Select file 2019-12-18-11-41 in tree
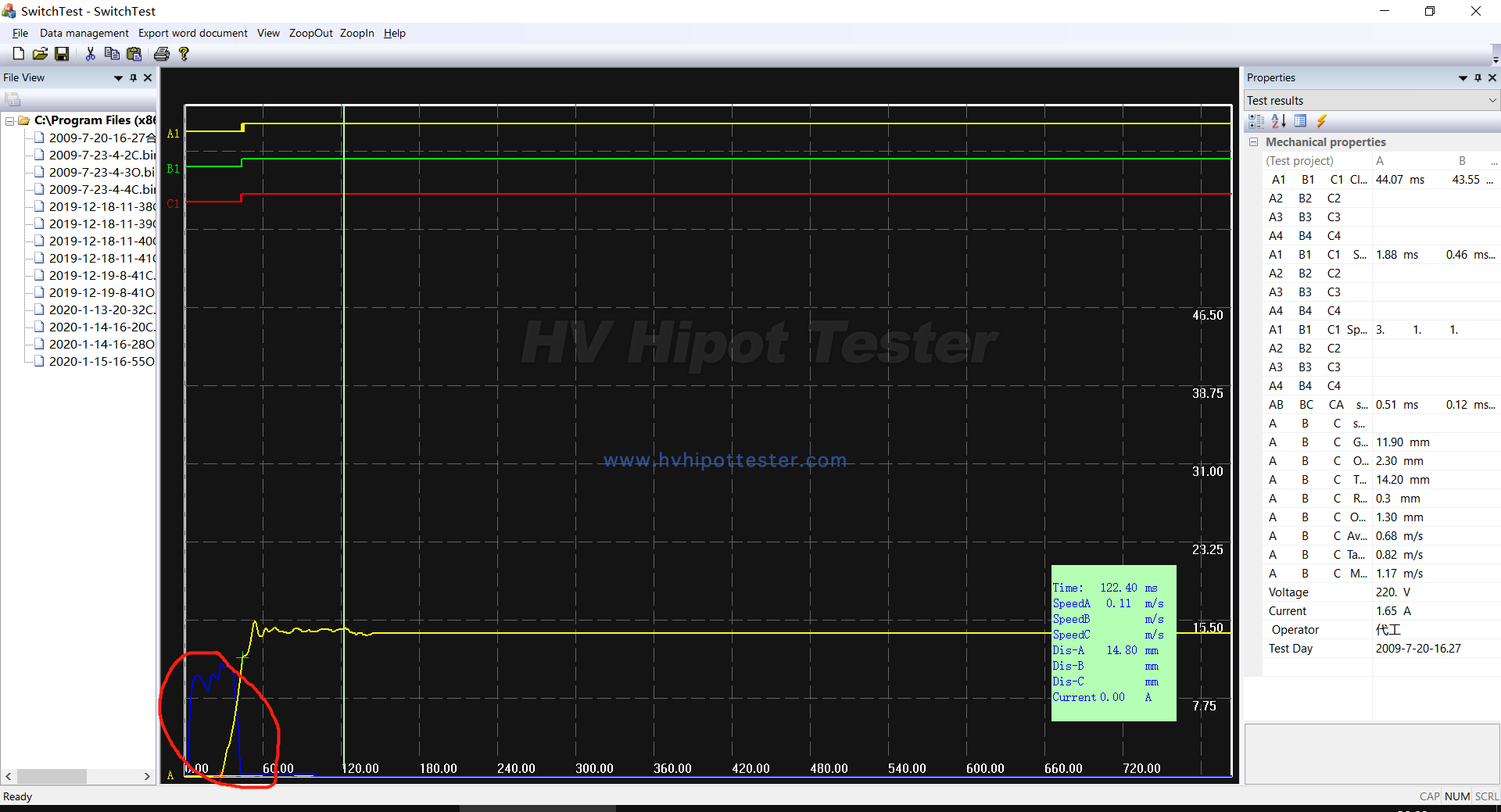 pos(102,258)
